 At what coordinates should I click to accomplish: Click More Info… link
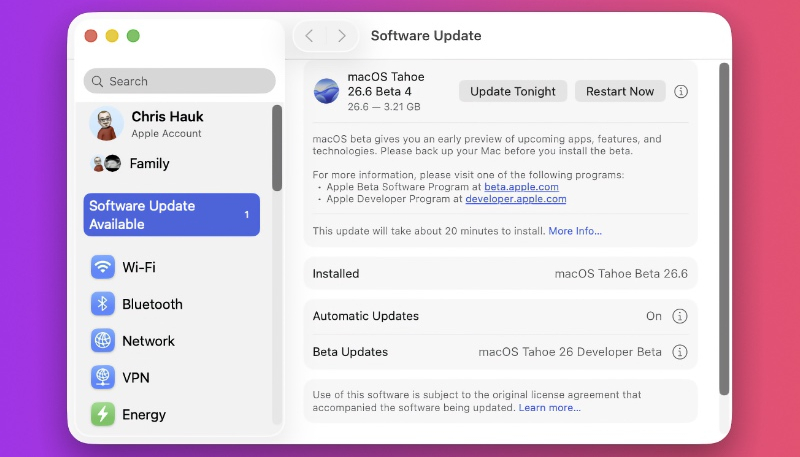tap(575, 231)
